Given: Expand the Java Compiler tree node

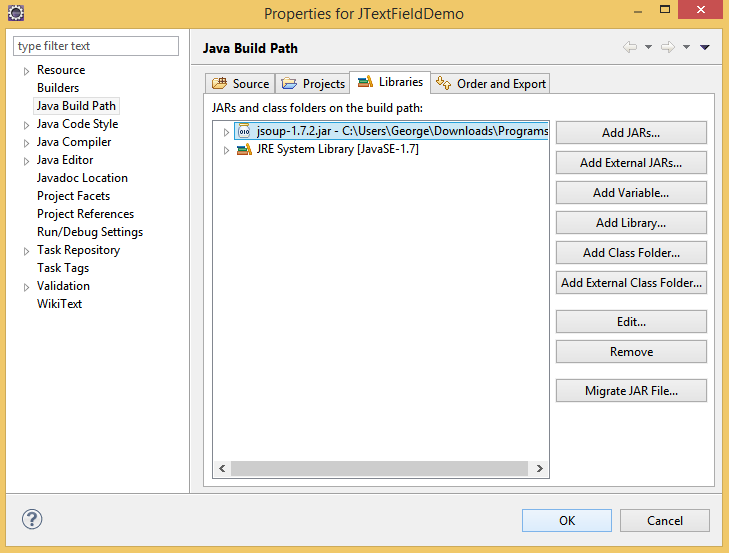Looking at the screenshot, I should click(x=27, y=142).
